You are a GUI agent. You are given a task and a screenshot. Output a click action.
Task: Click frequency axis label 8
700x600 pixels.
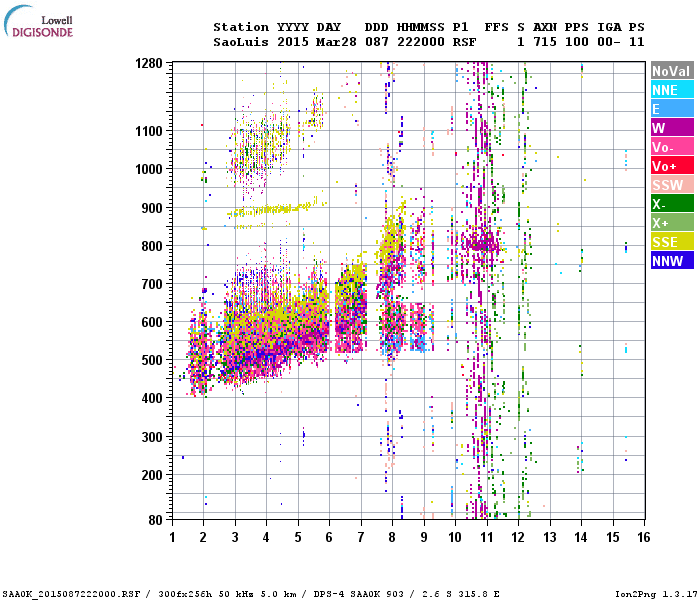[392, 538]
